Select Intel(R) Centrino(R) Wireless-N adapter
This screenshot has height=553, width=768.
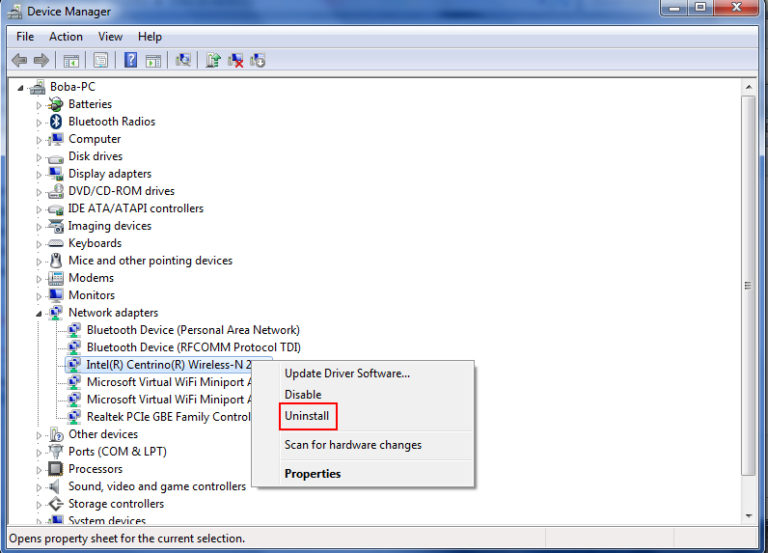click(168, 364)
